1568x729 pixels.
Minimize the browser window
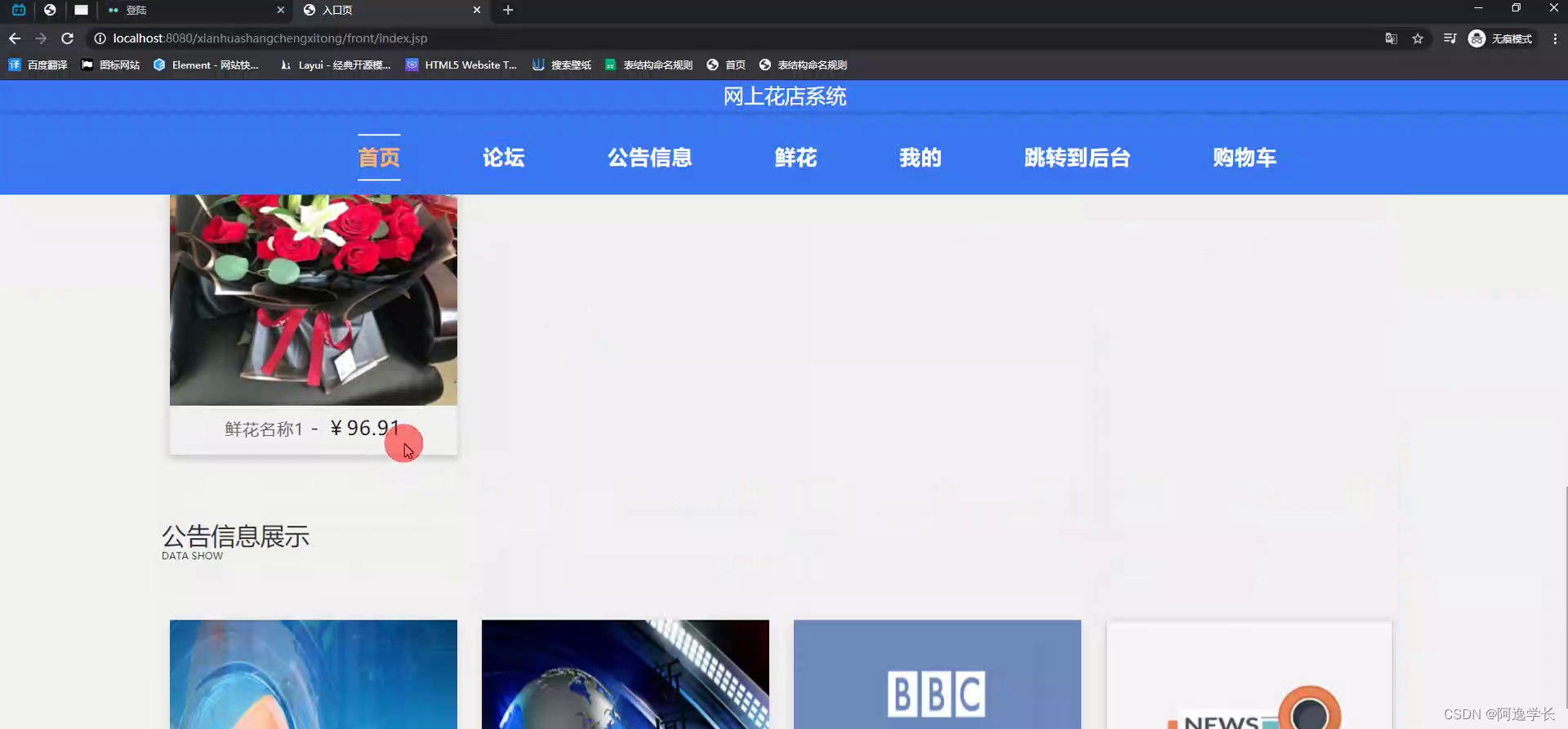click(1478, 8)
